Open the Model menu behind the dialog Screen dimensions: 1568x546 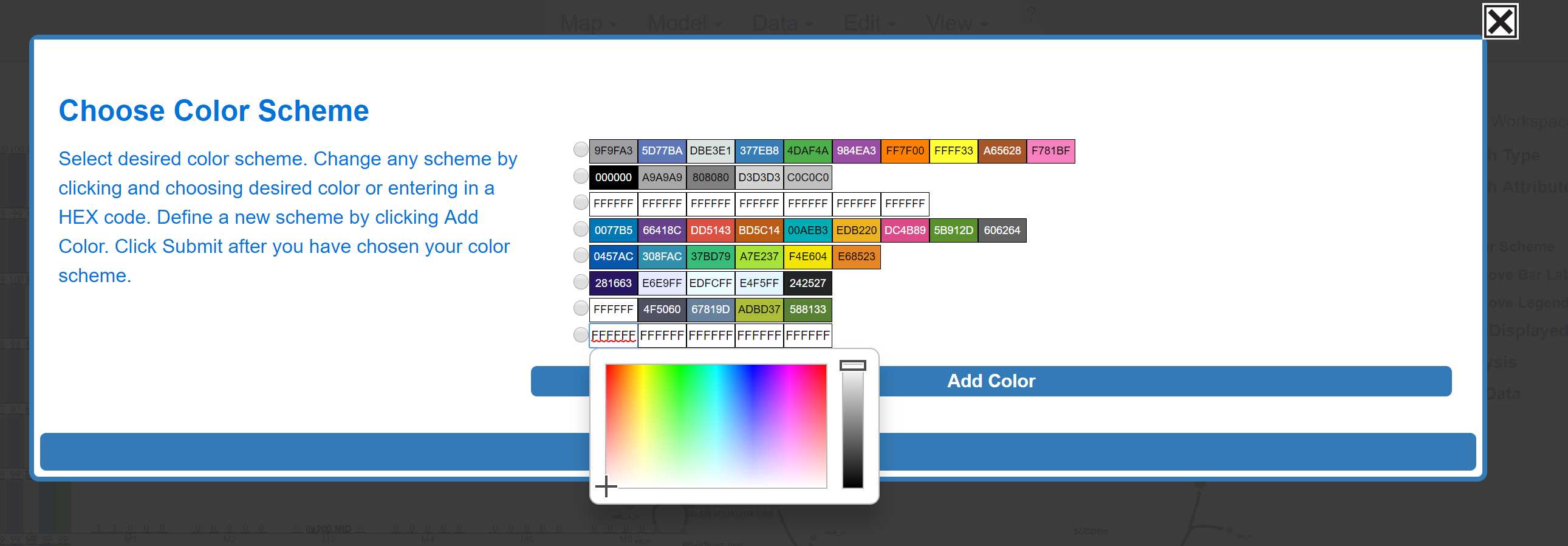click(684, 23)
